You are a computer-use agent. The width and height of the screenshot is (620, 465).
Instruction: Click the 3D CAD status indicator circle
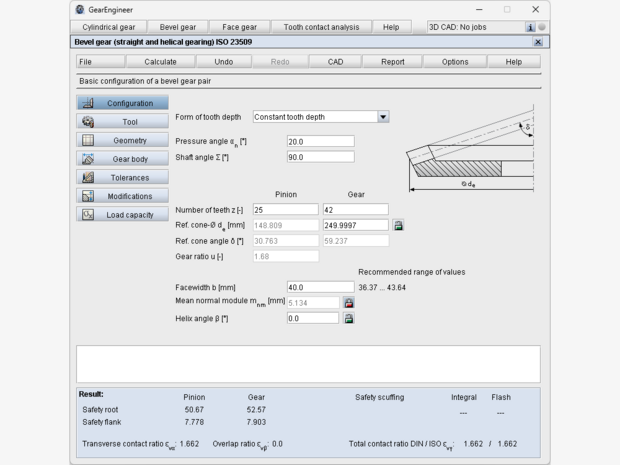pyautogui.click(x=542, y=27)
